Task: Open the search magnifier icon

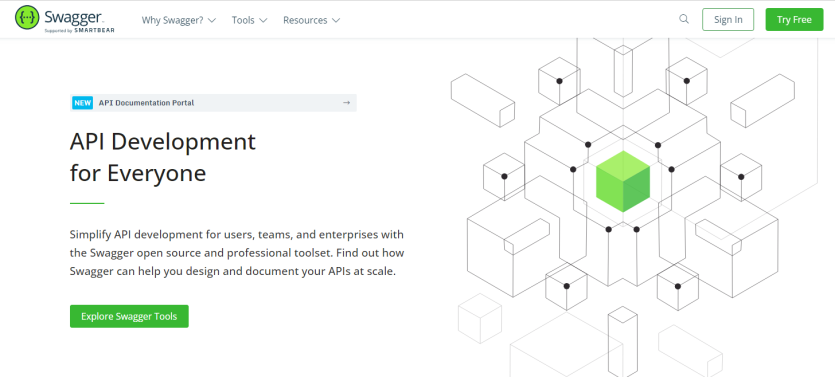Action: (x=684, y=19)
